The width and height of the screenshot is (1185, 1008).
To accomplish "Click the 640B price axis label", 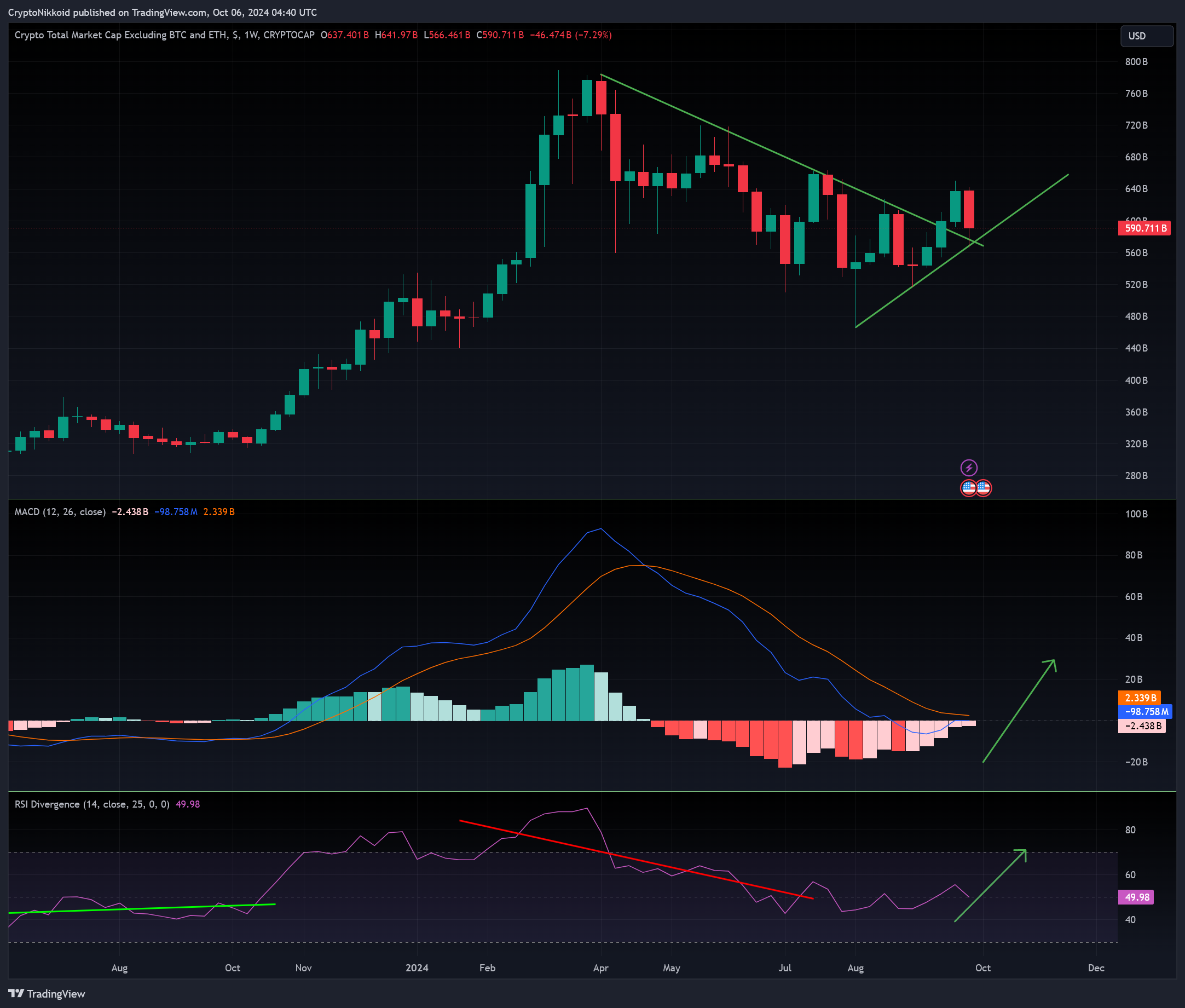I will pos(1136,188).
